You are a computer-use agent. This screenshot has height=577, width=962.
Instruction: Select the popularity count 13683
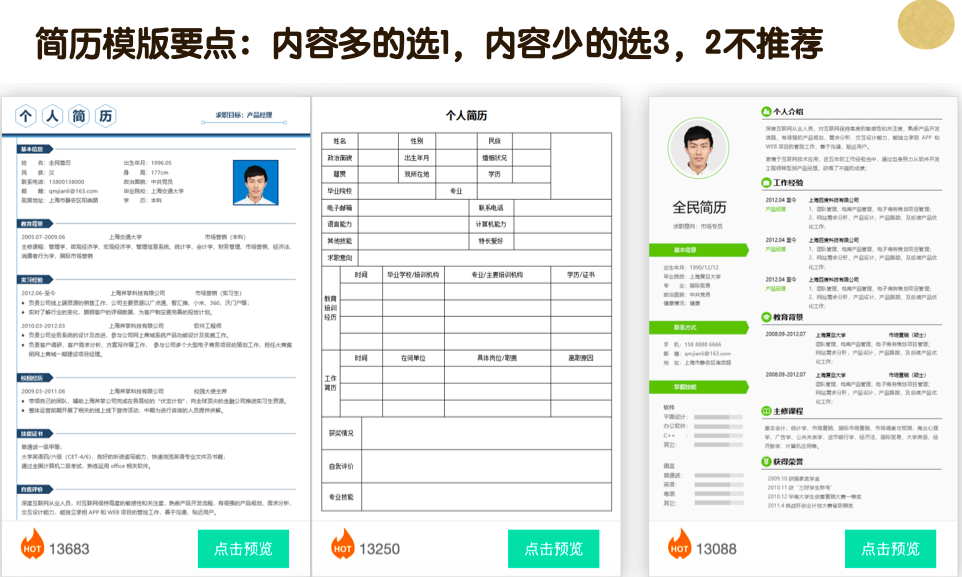tap(69, 549)
